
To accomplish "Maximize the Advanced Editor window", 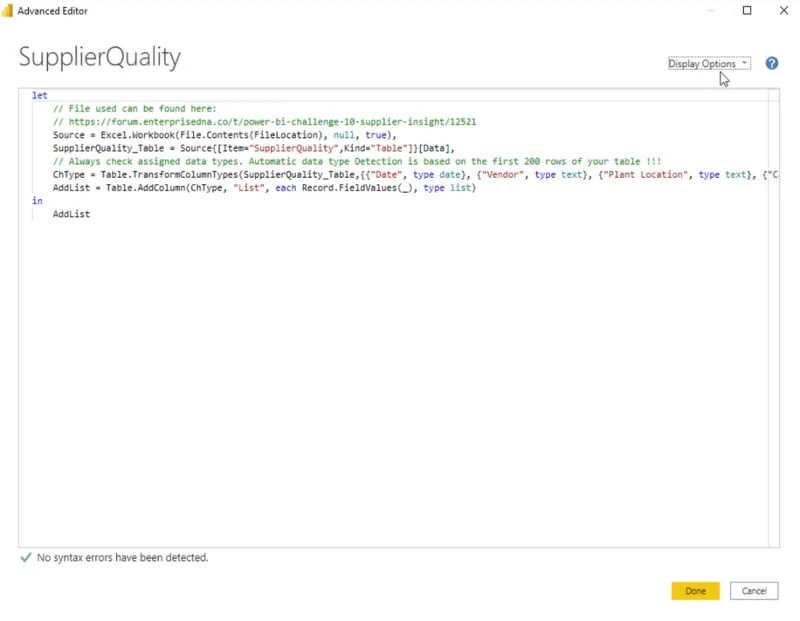I will (x=747, y=10).
